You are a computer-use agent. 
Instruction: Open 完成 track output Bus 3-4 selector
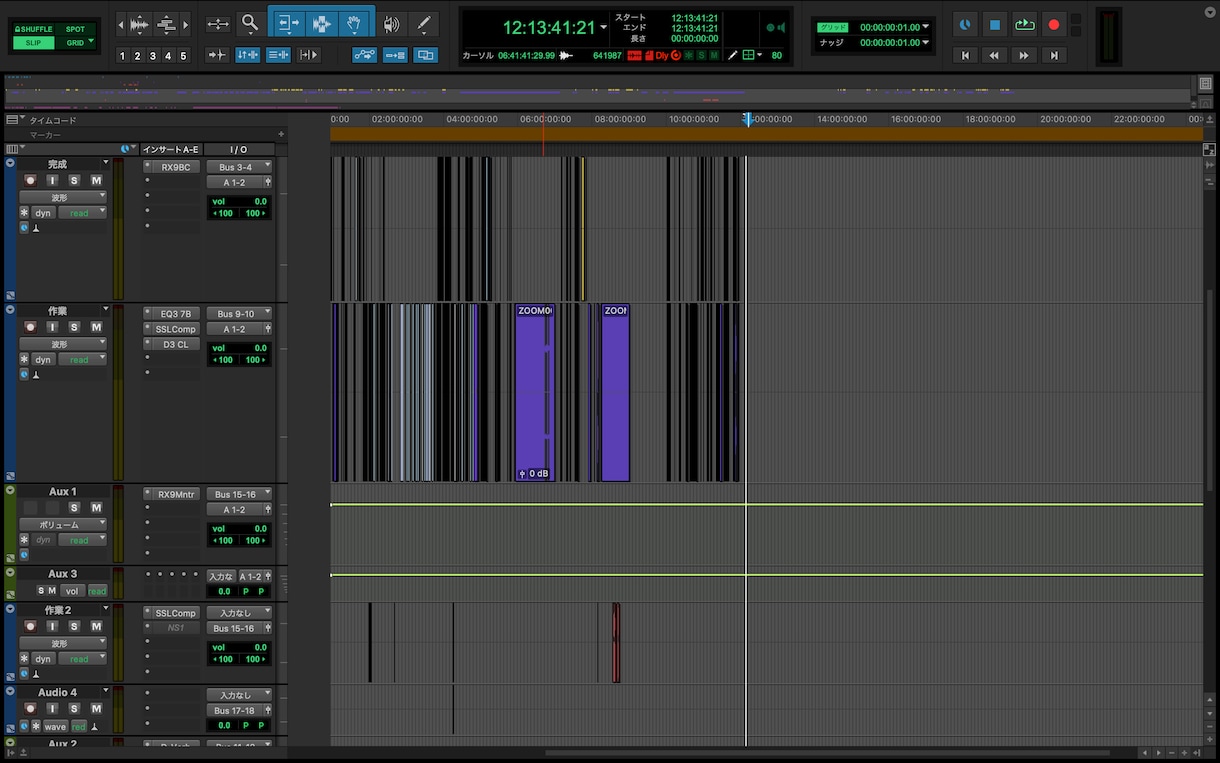[239, 167]
